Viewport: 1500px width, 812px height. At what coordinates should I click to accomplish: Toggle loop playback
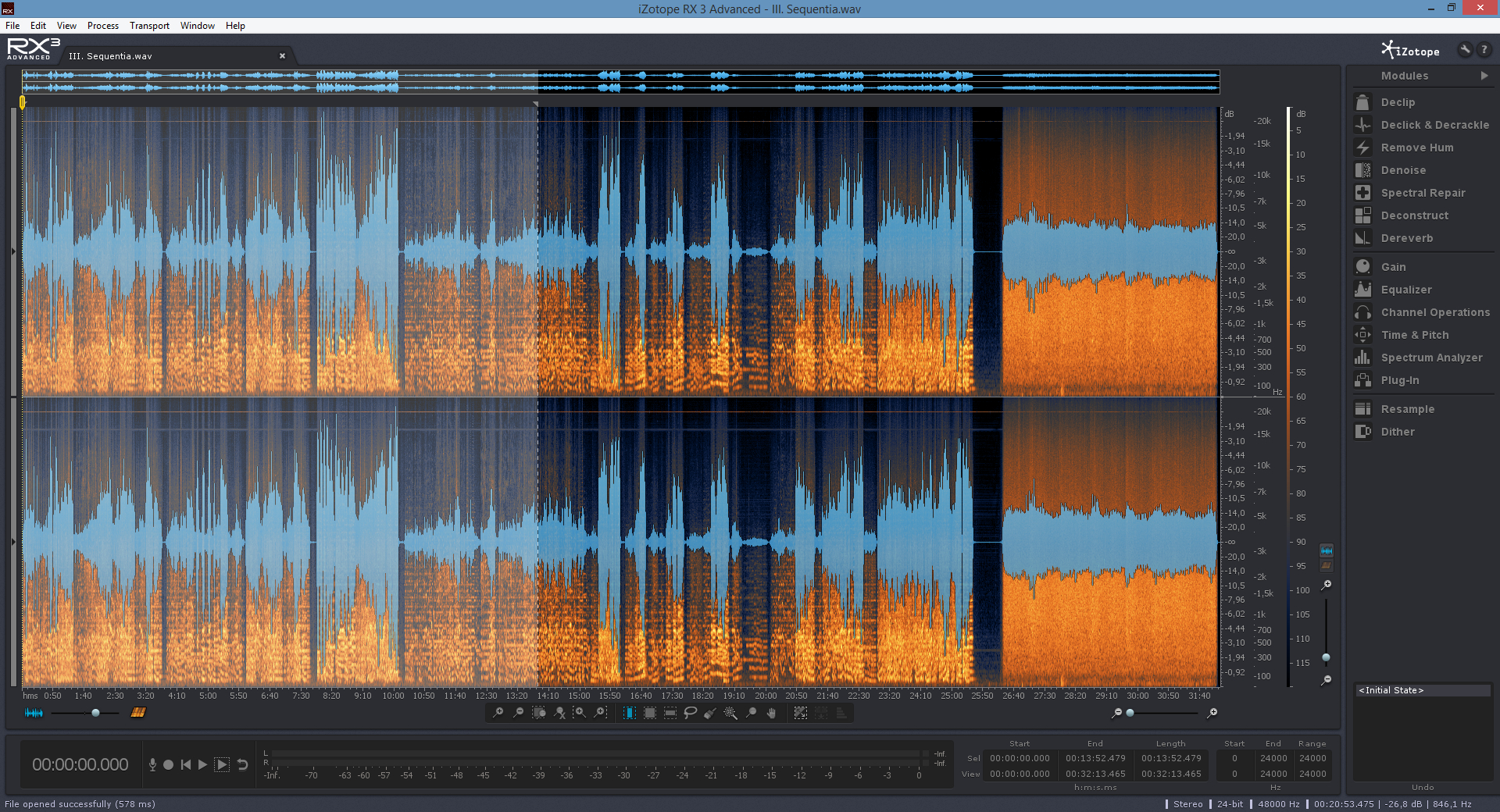[243, 765]
